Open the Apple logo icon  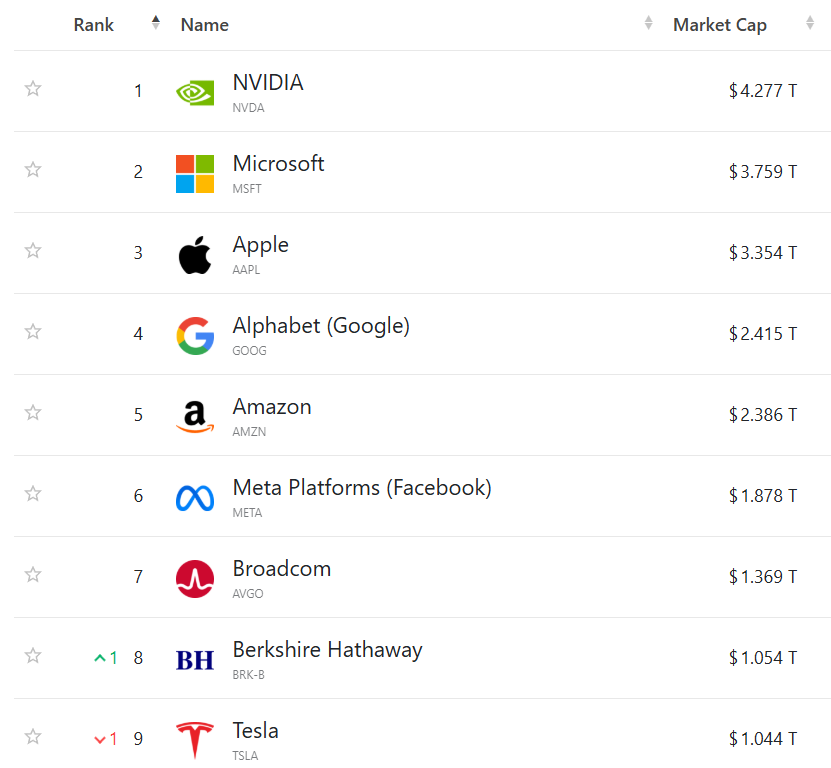(195, 255)
